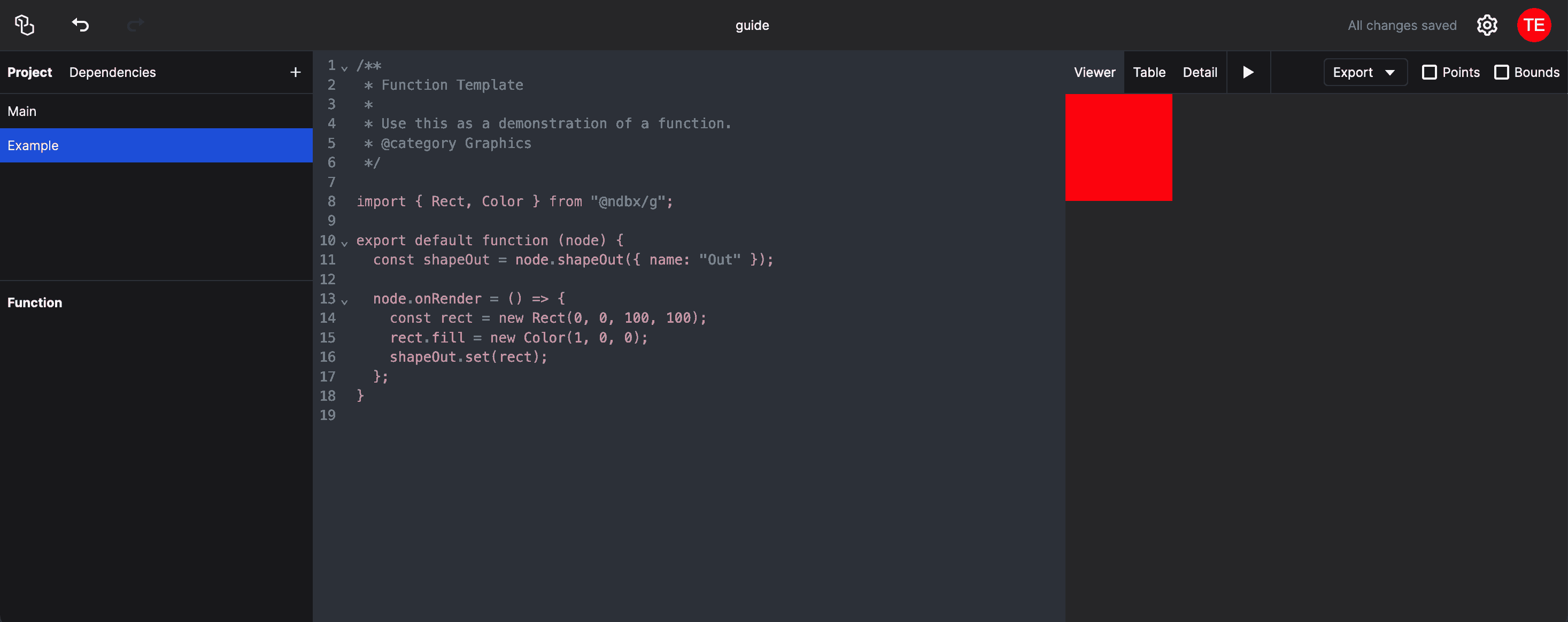
Task: Switch to the Detail tab
Action: pyautogui.click(x=1200, y=73)
